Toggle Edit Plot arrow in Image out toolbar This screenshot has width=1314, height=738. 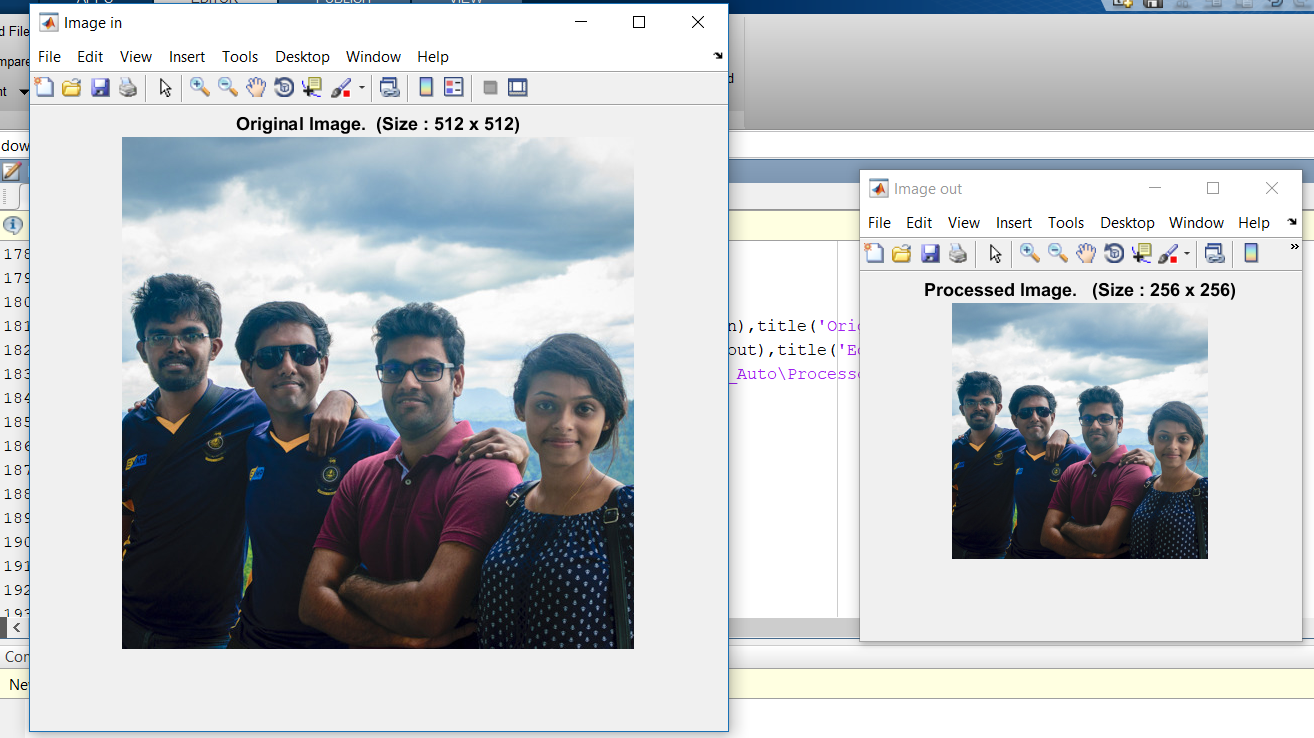tap(995, 254)
